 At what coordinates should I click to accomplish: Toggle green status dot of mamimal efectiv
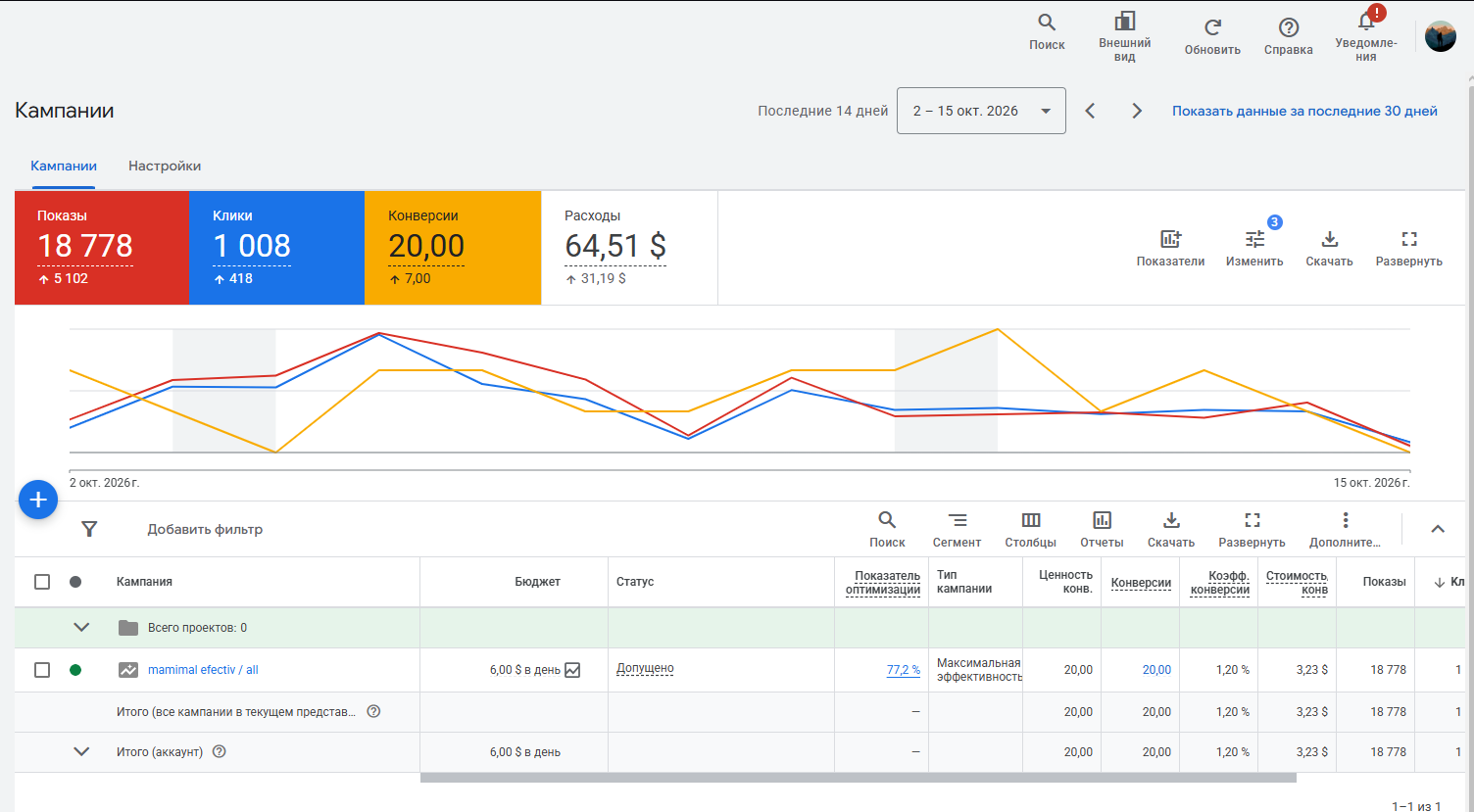click(x=75, y=670)
